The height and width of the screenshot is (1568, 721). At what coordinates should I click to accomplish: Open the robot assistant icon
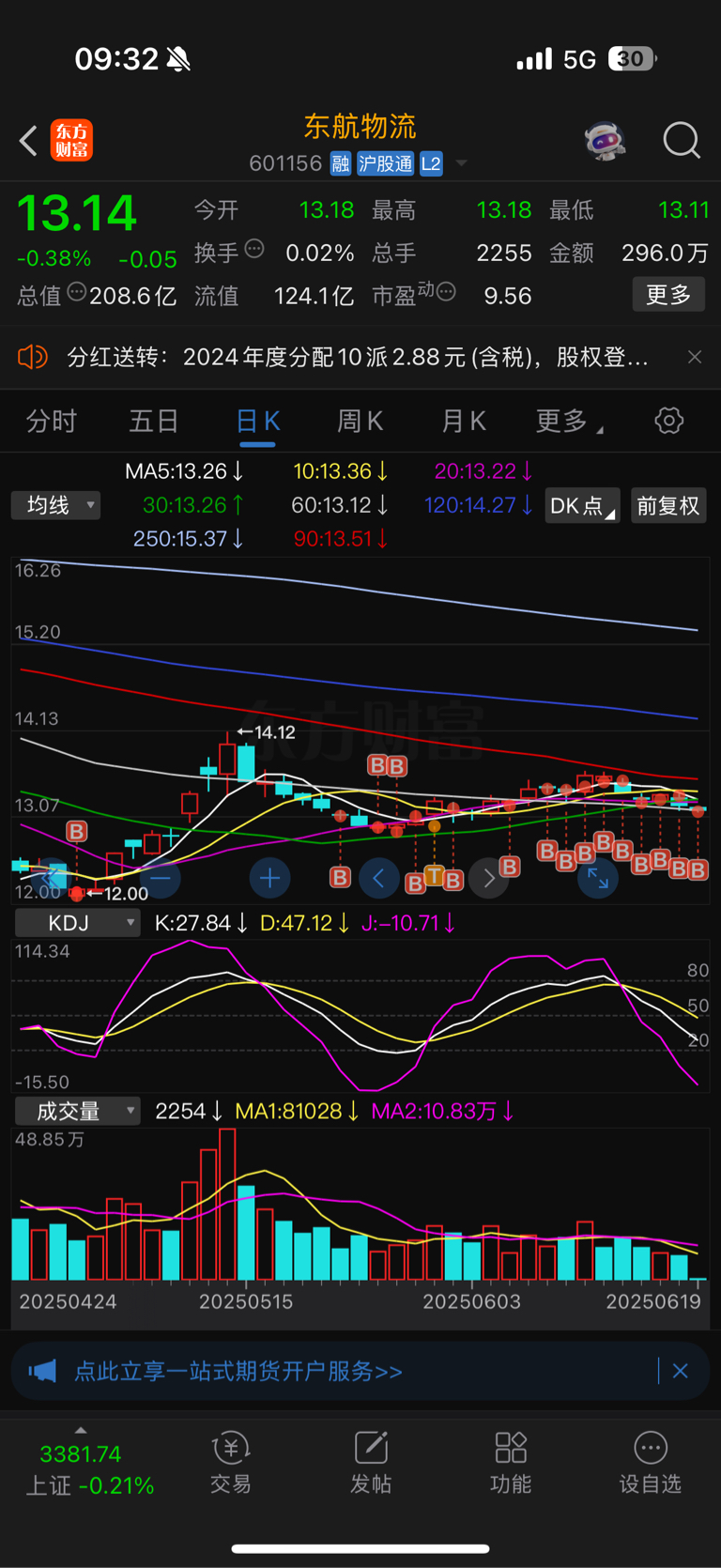coord(605,141)
